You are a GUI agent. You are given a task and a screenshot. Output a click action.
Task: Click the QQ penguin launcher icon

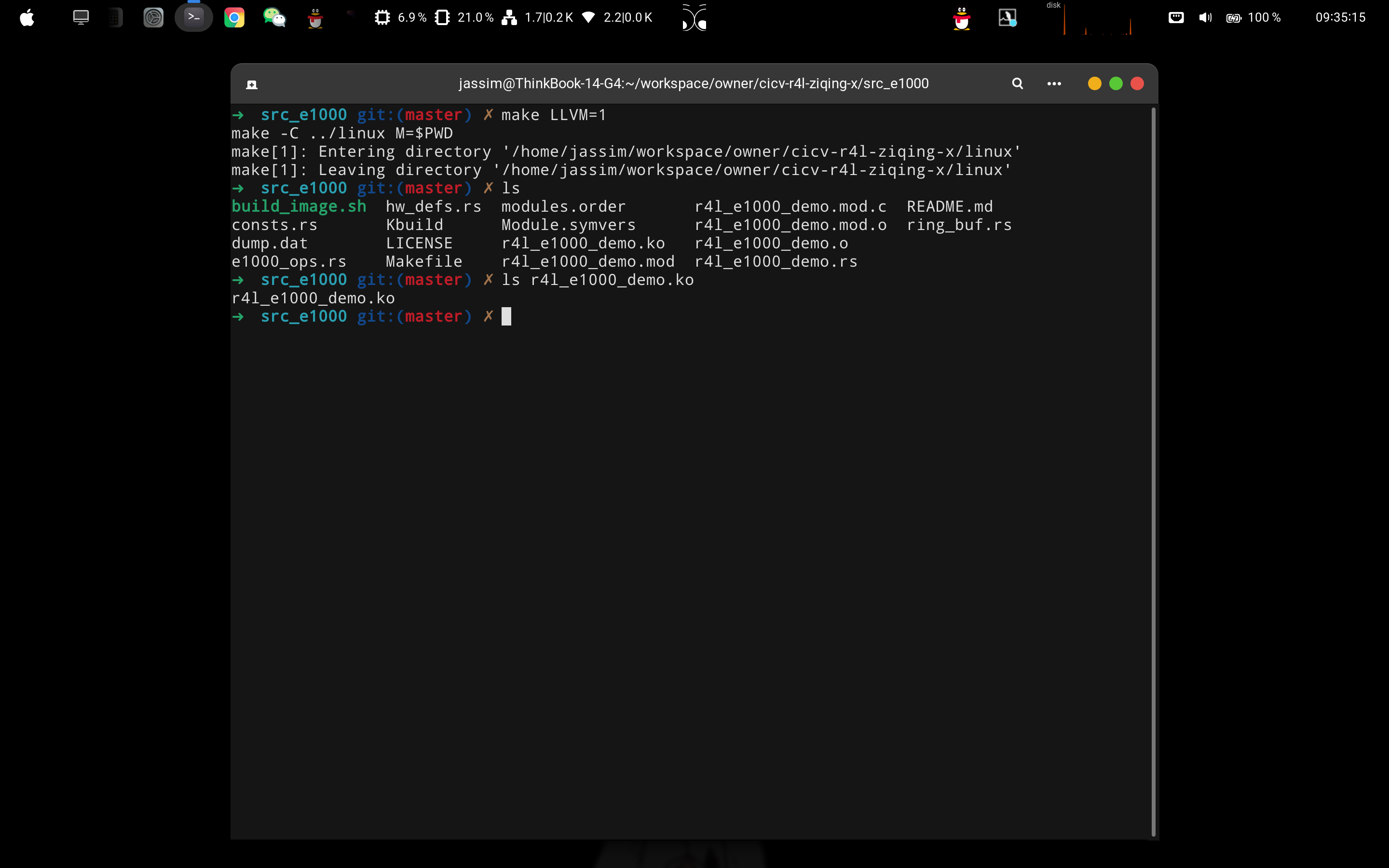315,18
